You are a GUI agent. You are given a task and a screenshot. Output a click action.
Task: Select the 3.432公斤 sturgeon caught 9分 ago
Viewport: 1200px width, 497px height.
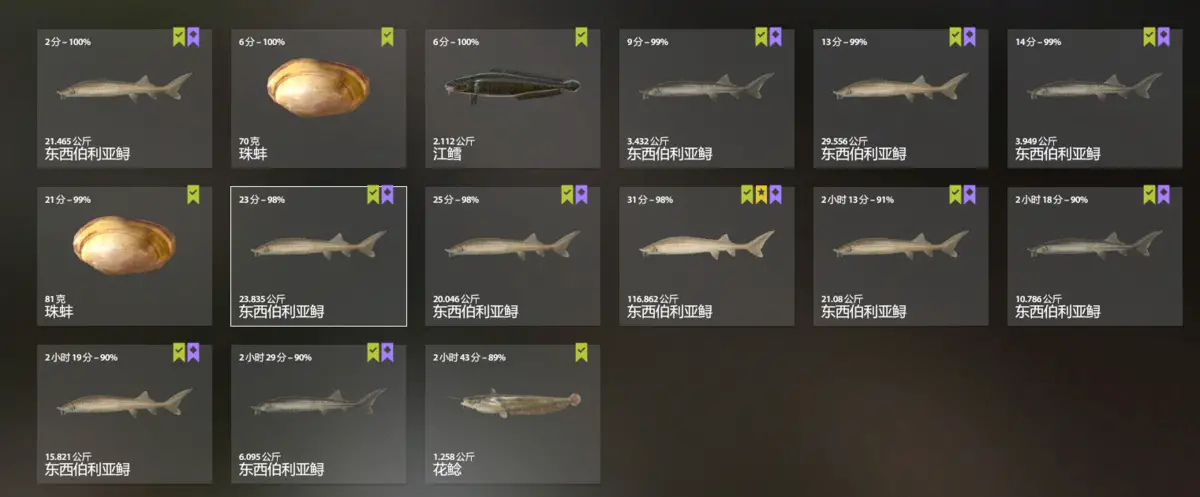pos(707,98)
